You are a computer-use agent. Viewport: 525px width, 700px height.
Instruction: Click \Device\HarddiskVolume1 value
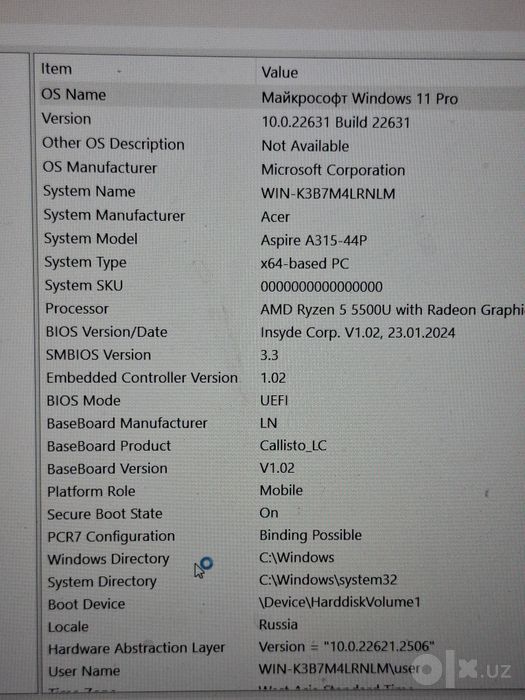coord(340,602)
